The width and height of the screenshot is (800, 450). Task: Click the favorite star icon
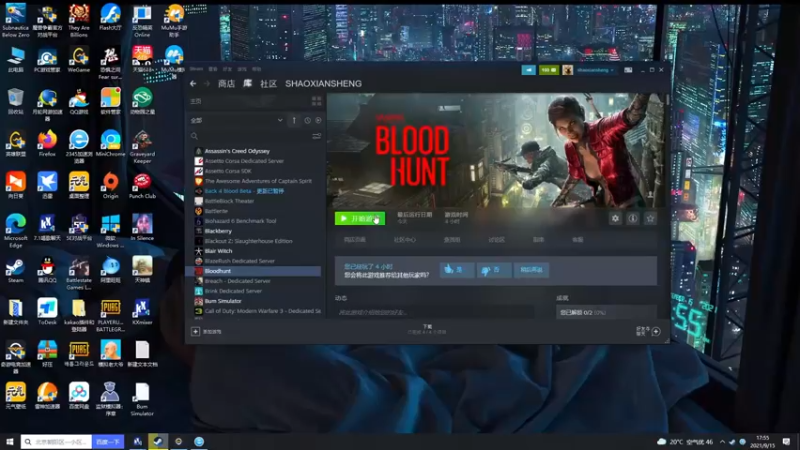[x=650, y=218]
